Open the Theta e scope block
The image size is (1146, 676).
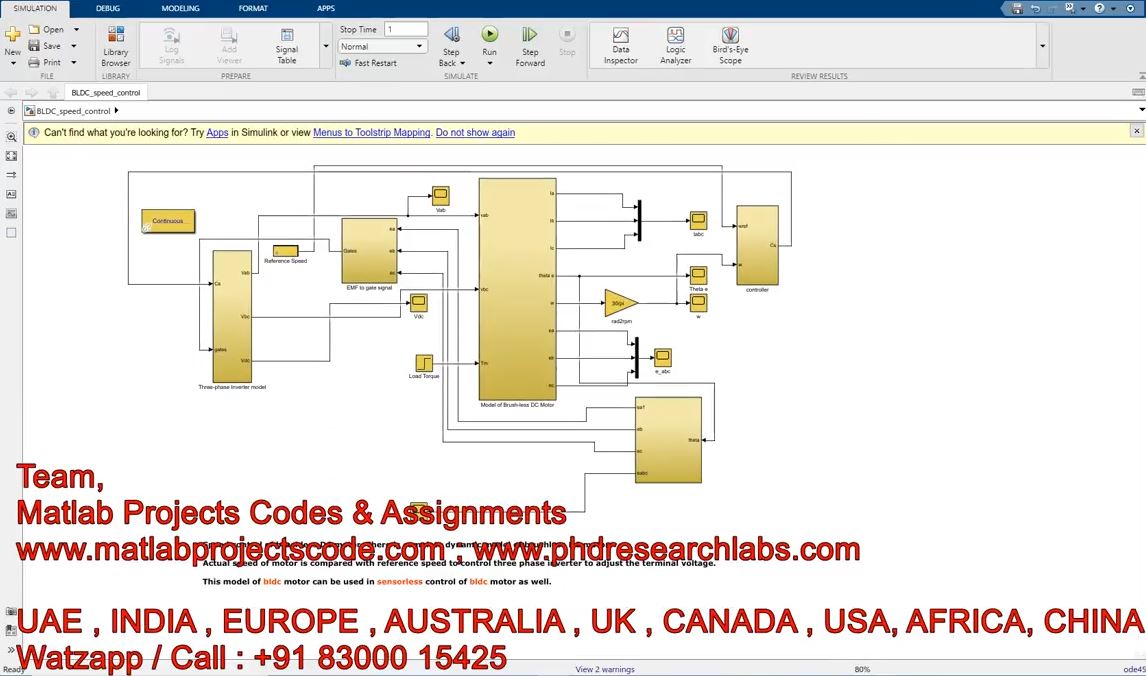coord(699,276)
